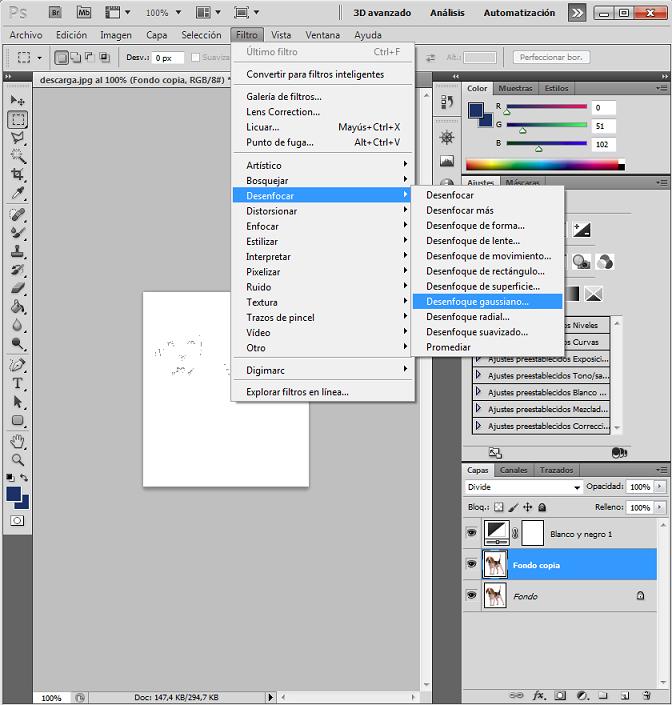Open the Opacidad slider dropdown arrow
The image size is (672, 705).
(659, 487)
